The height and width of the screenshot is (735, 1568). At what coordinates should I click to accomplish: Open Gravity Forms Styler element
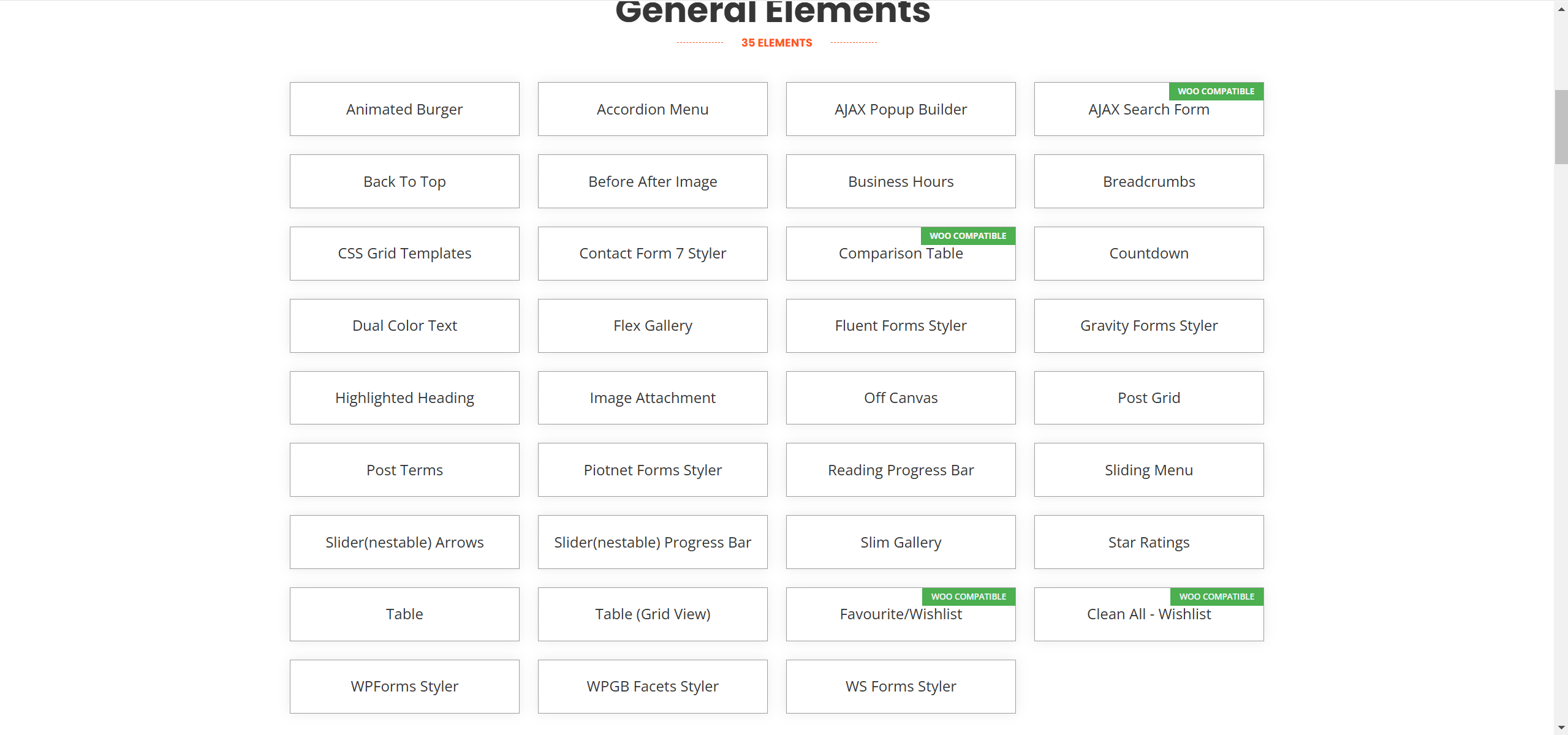point(1148,326)
